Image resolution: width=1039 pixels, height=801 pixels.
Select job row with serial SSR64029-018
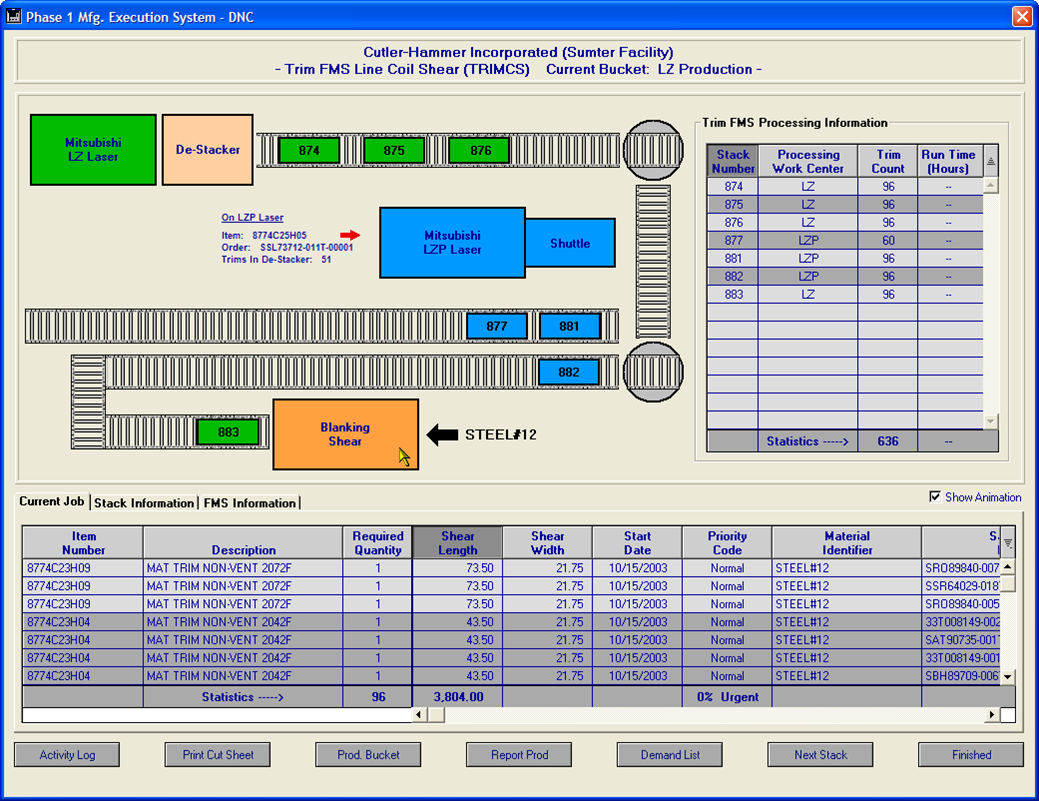tap(511, 586)
